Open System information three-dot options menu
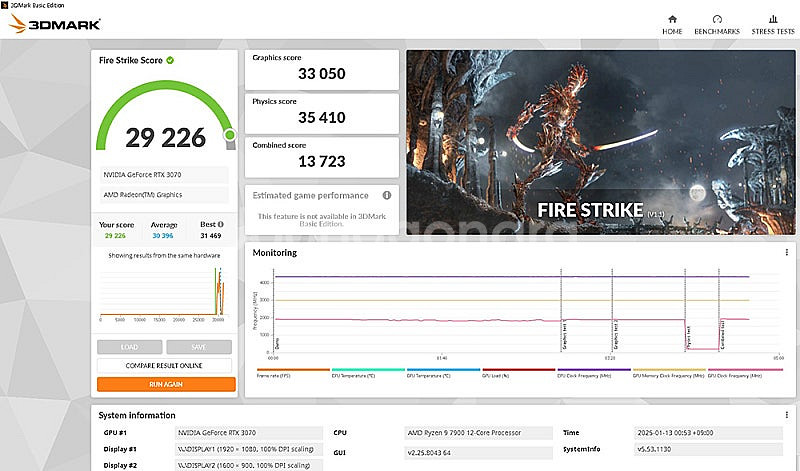Image resolution: width=800 pixels, height=471 pixels. click(x=786, y=415)
